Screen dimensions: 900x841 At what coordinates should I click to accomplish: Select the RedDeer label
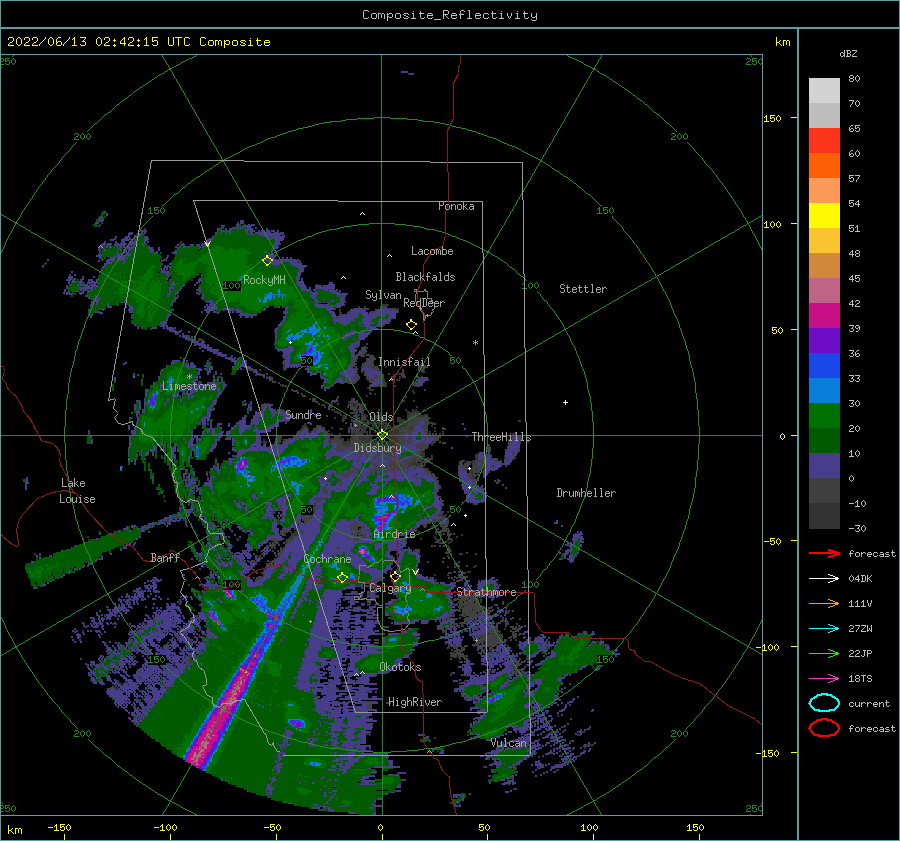click(x=424, y=303)
